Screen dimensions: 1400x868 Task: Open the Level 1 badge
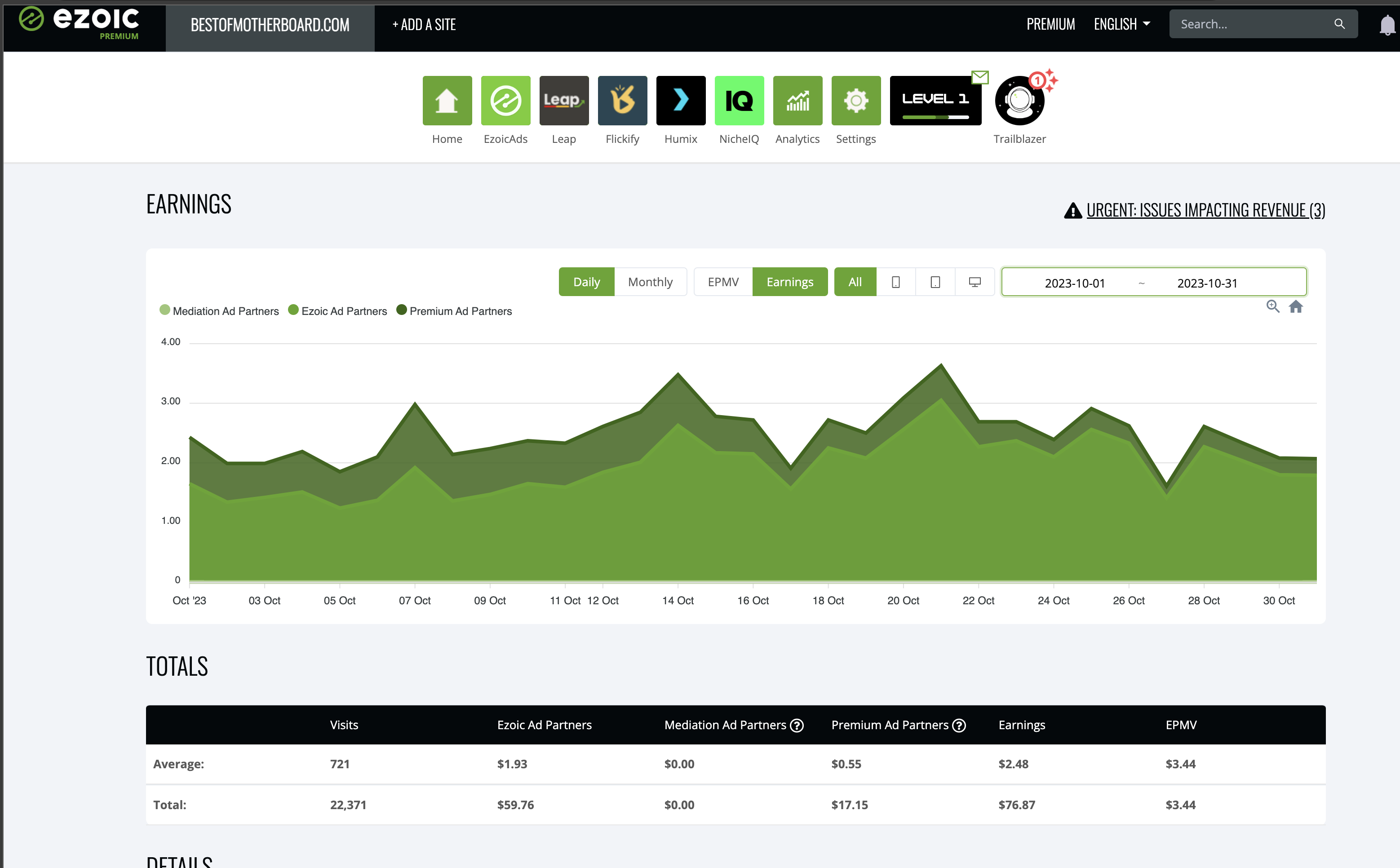(935, 101)
